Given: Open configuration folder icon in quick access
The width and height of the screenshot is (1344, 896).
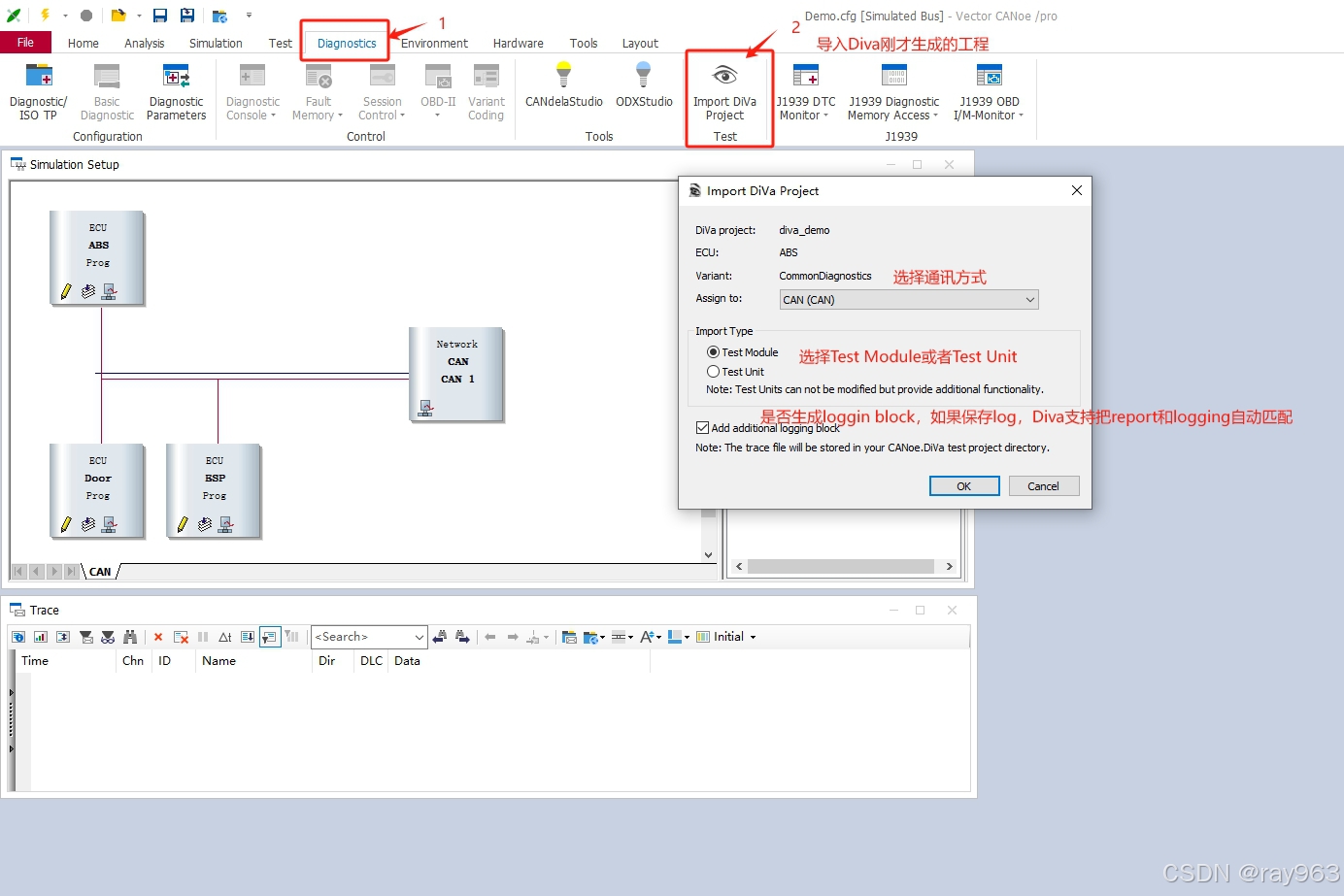Looking at the screenshot, I should pos(118,16).
